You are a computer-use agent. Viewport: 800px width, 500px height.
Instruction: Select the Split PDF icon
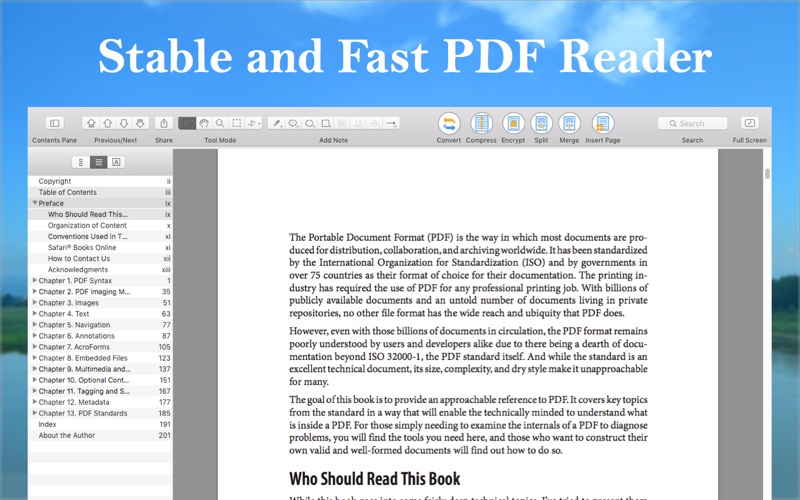(x=541, y=123)
